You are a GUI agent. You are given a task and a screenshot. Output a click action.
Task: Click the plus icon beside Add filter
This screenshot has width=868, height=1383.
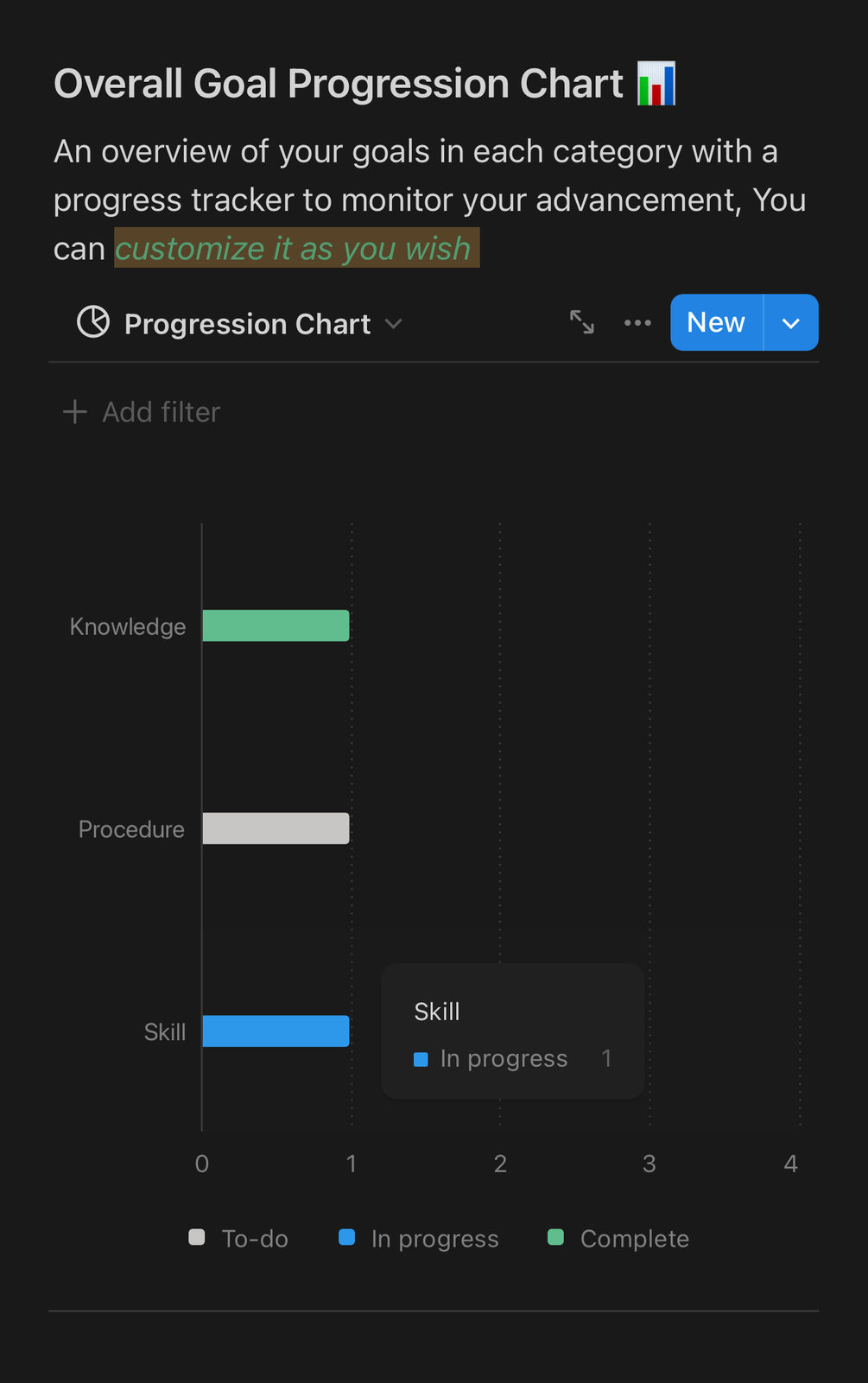click(x=75, y=412)
